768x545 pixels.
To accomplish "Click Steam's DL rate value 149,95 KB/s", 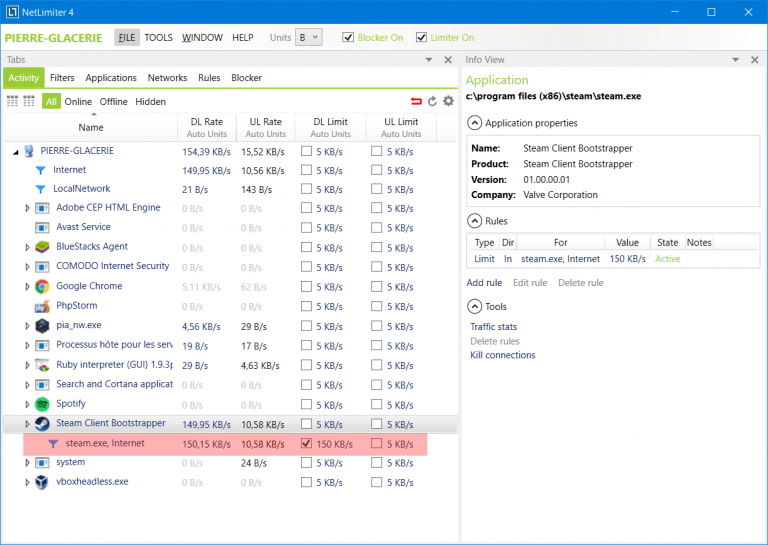I will pyautogui.click(x=206, y=425).
